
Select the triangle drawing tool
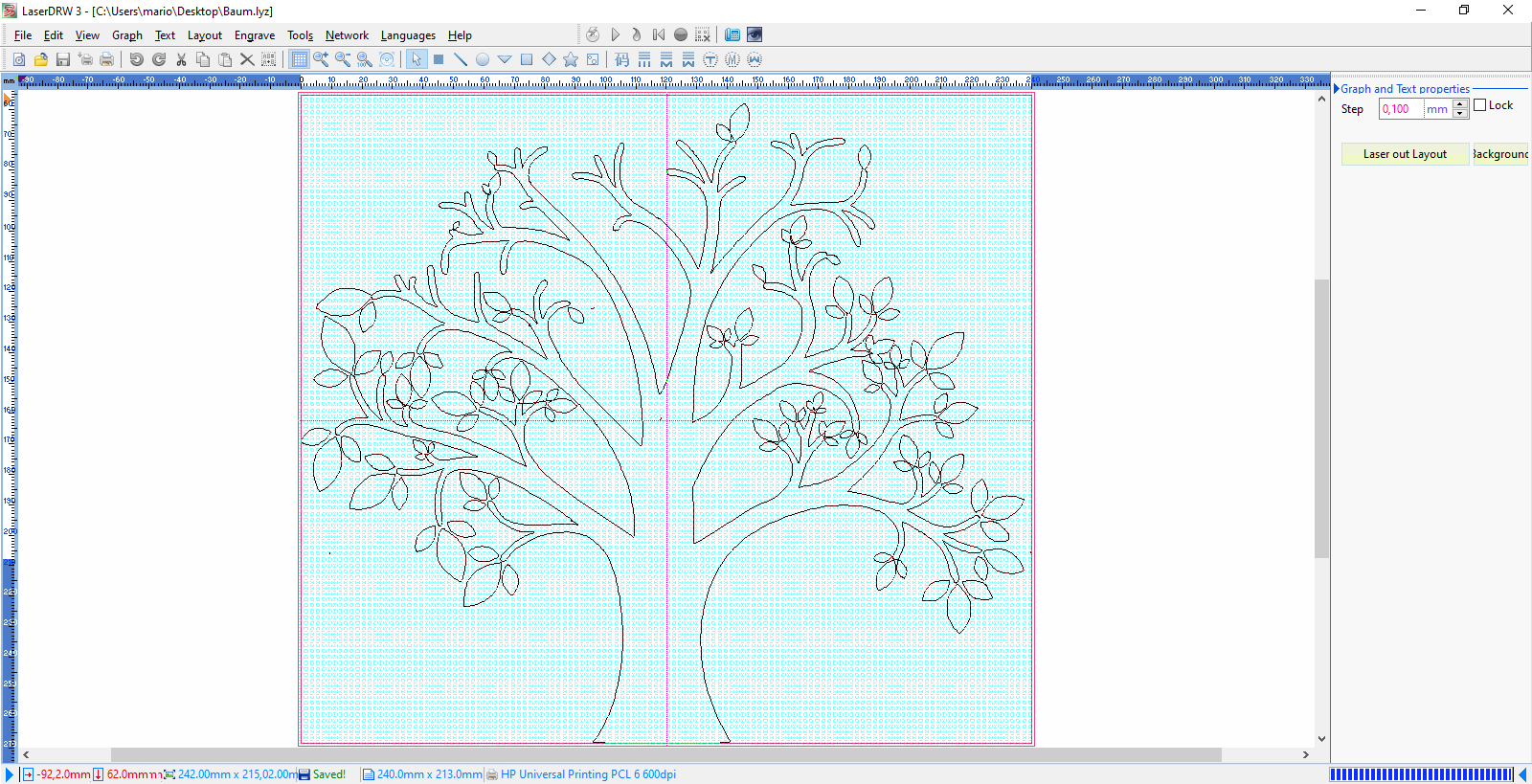pos(505,59)
